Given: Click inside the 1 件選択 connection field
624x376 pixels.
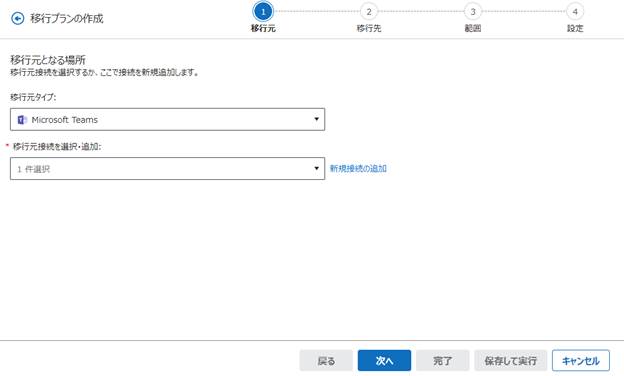Looking at the screenshot, I should coord(168,169).
